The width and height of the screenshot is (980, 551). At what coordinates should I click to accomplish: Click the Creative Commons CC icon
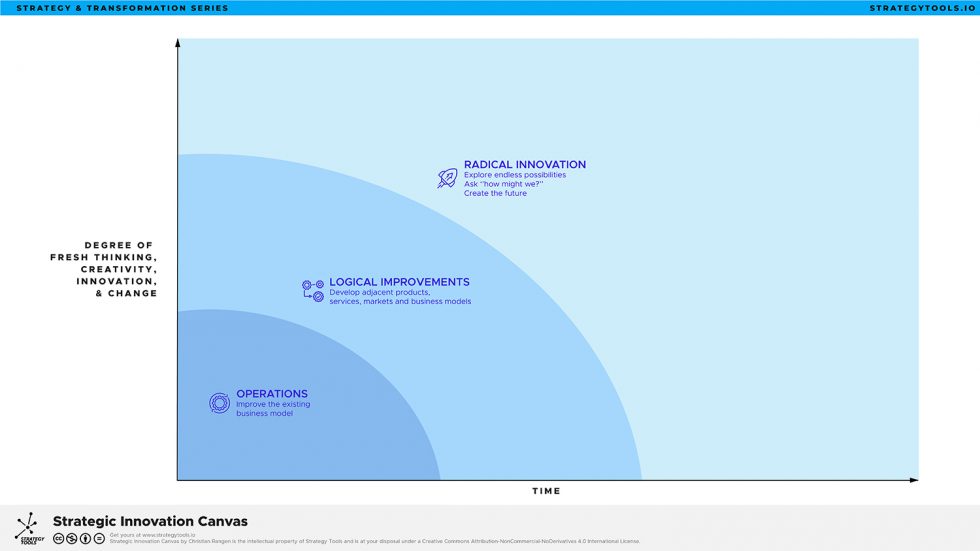point(59,539)
